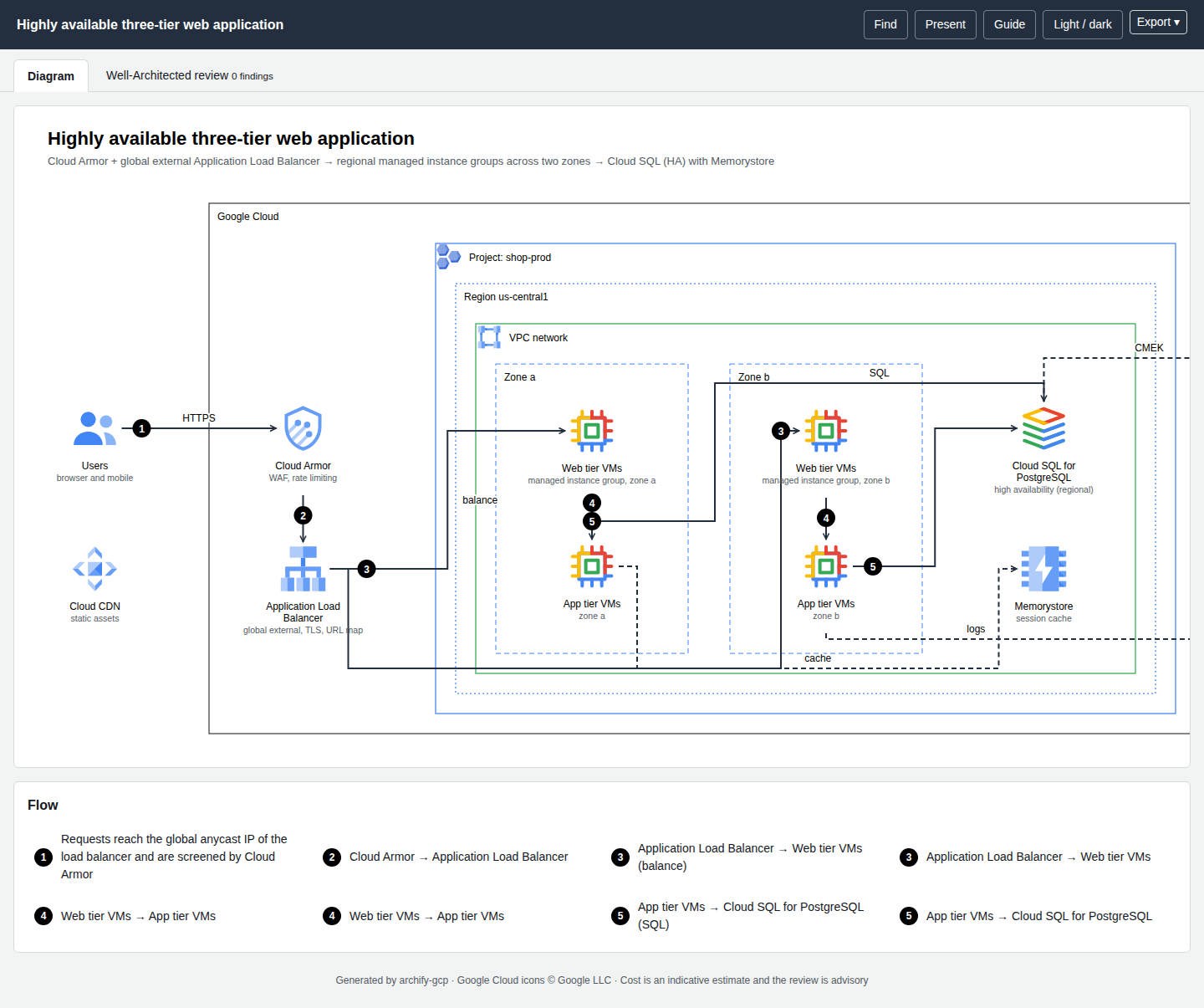Click the Web tier VMs icon in Zone a
Screen dimensions: 1204x1008
pos(592,431)
